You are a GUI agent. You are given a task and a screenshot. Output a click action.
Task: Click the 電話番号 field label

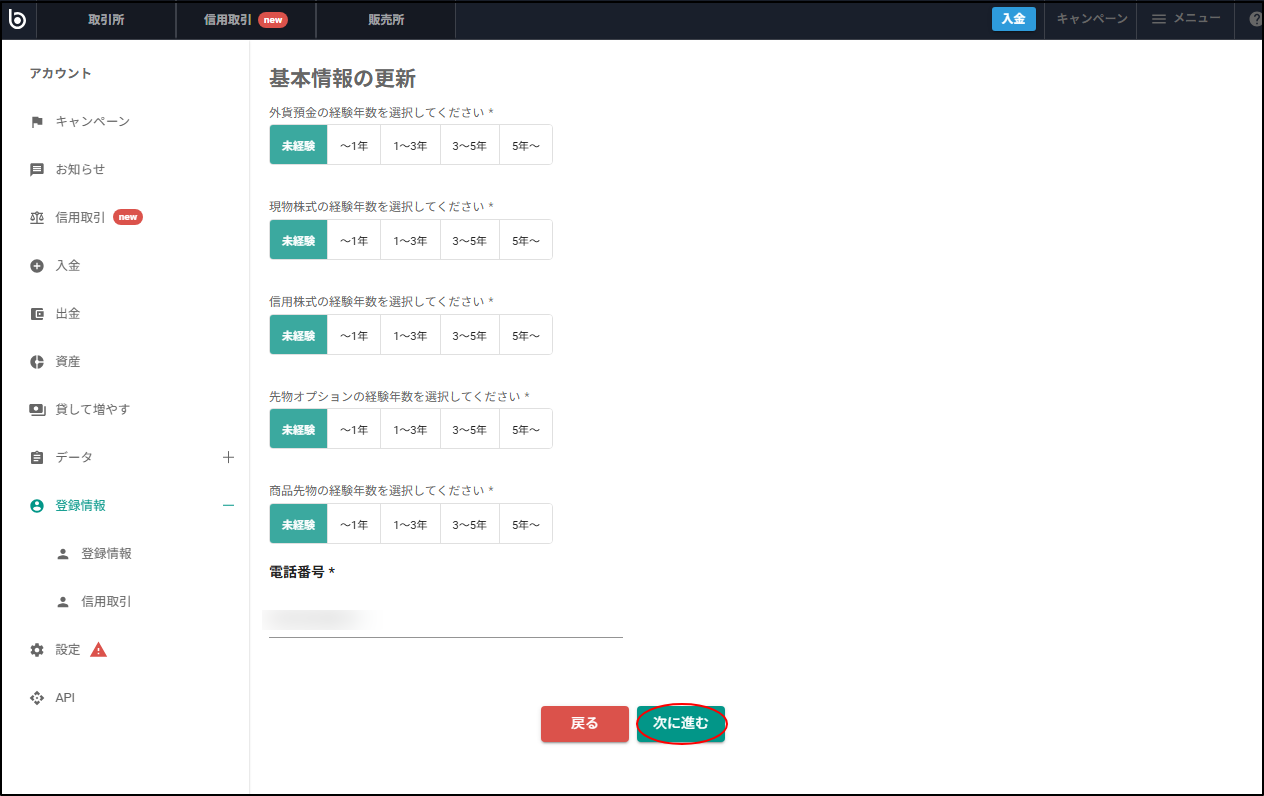coord(302,572)
